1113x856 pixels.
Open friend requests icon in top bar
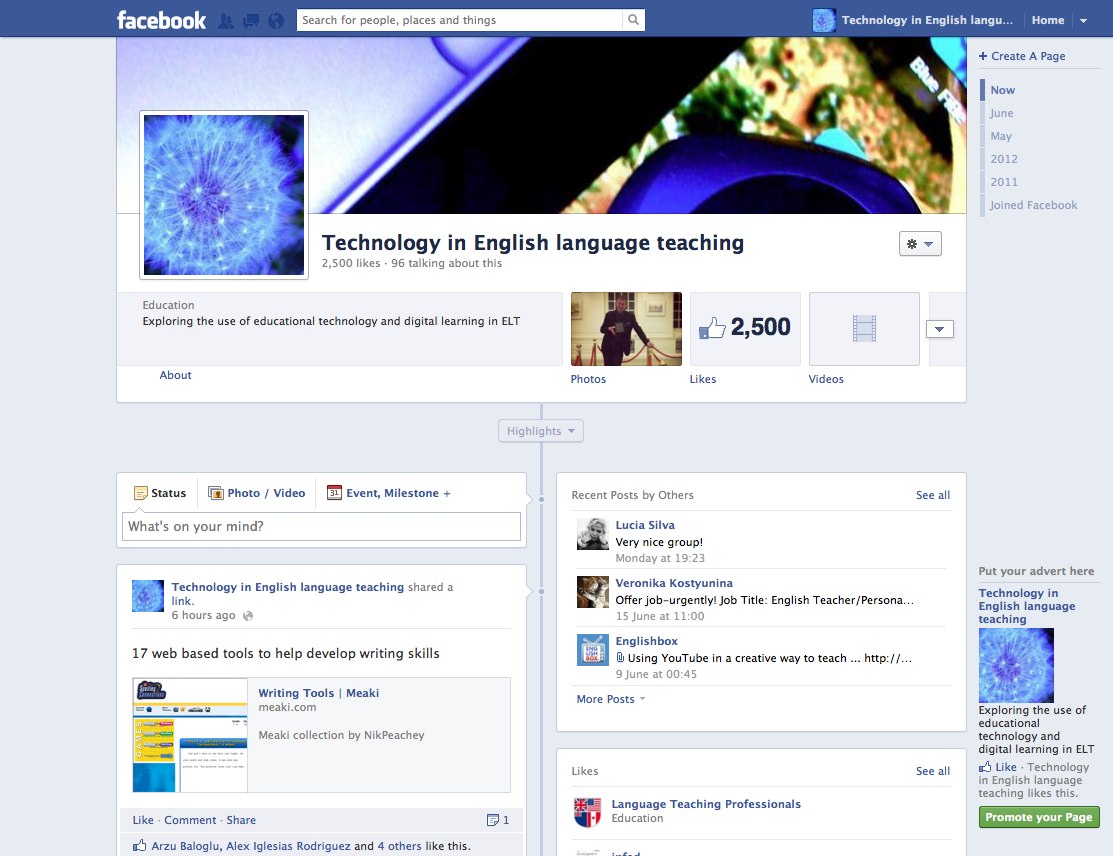coord(226,21)
